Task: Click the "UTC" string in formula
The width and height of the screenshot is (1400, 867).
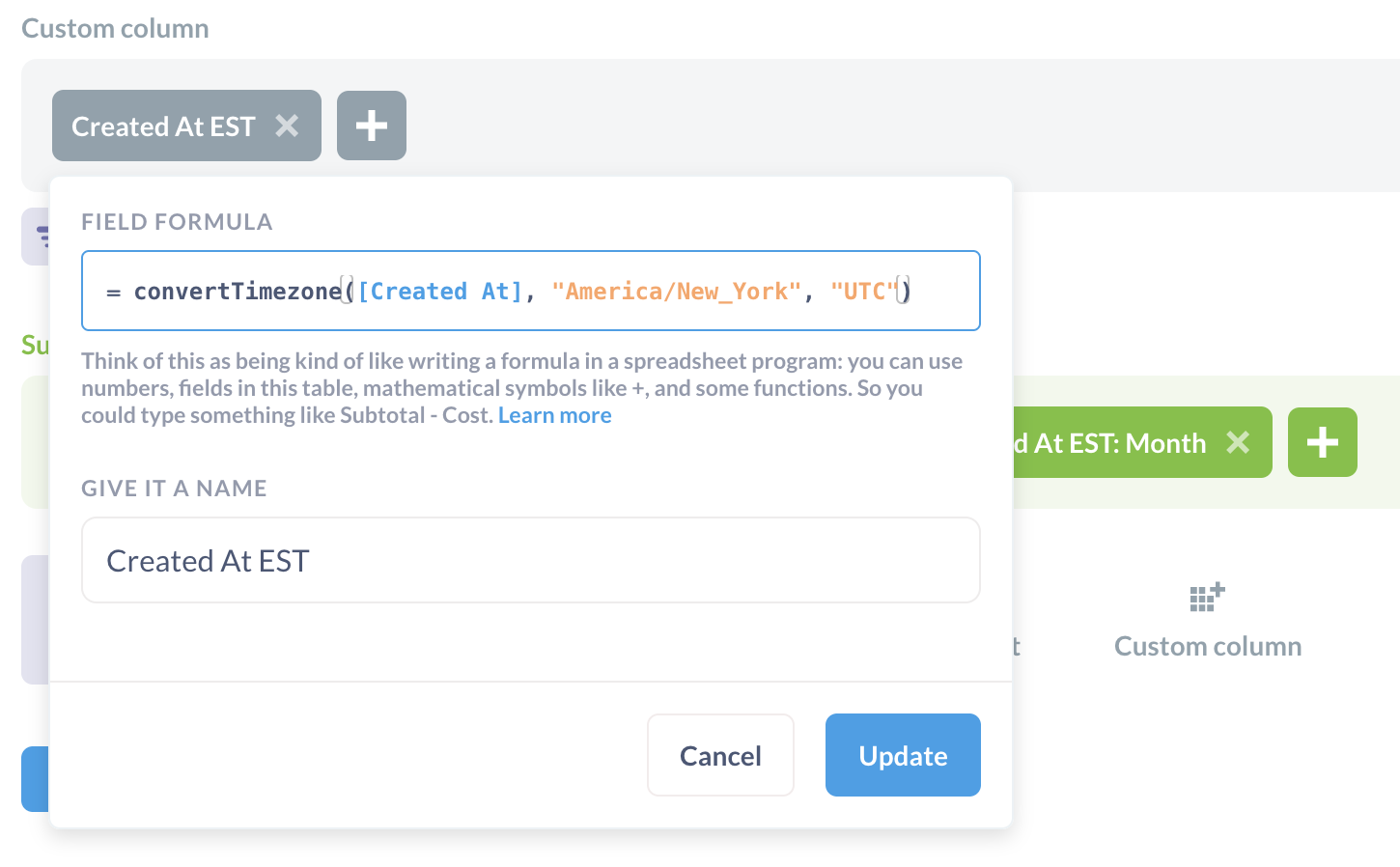Action: tap(864, 292)
